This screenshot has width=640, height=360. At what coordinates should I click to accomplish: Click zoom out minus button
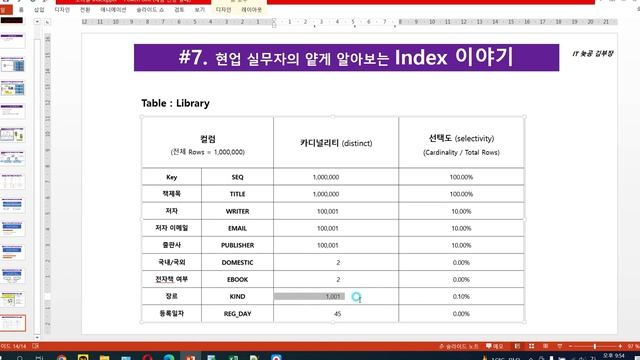point(571,346)
